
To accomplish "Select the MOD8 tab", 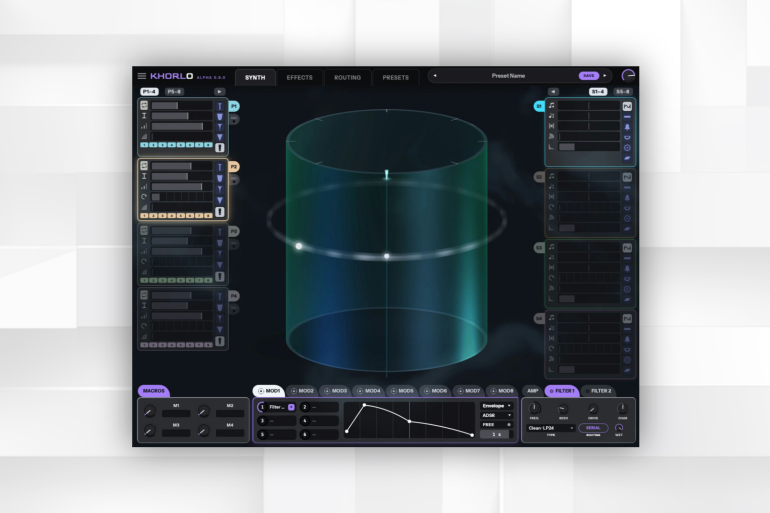I will point(502,391).
